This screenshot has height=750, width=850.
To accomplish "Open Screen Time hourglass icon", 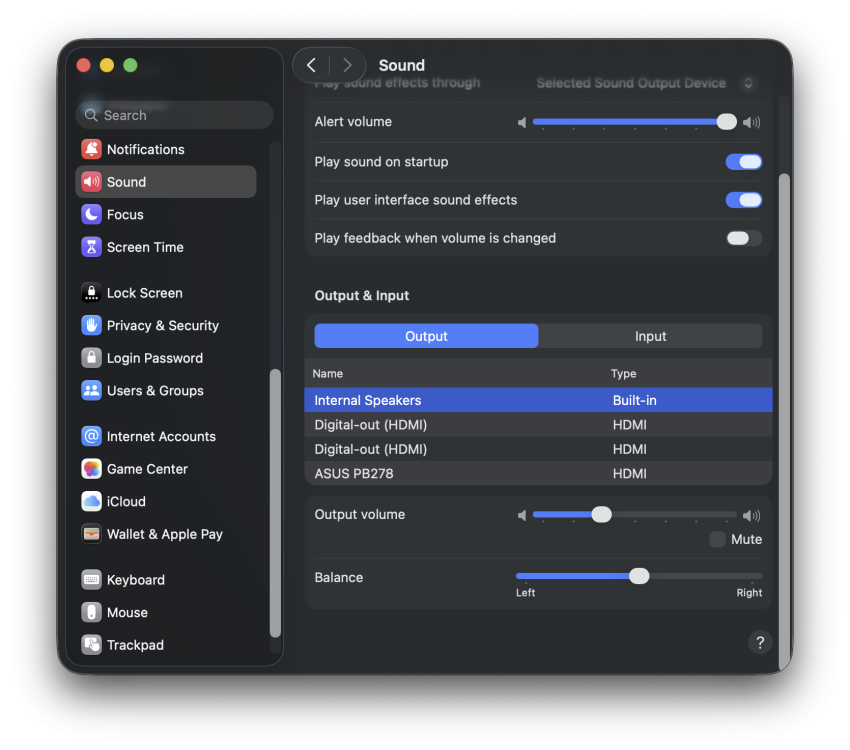I will (x=91, y=247).
